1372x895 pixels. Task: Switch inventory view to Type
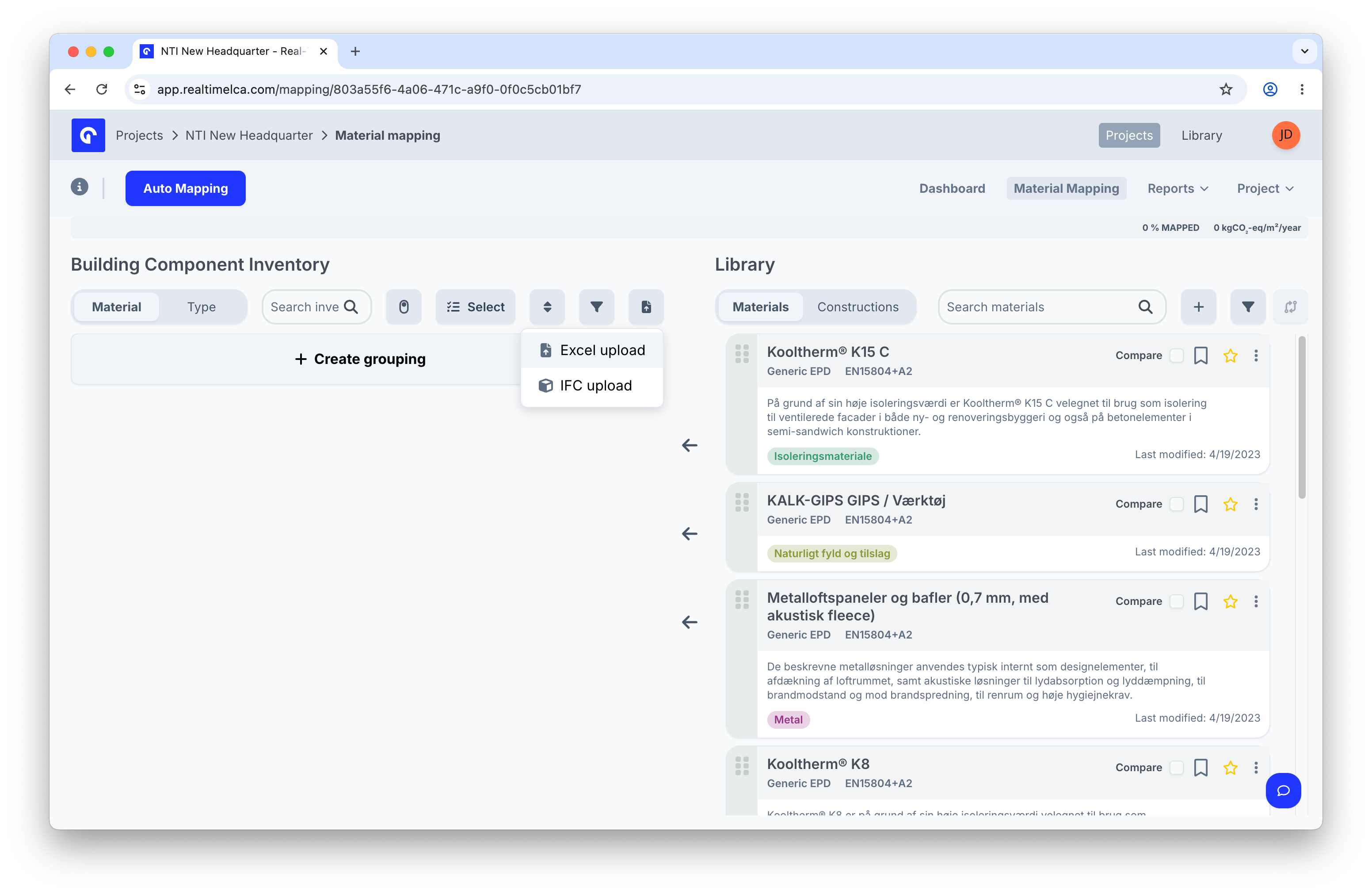pos(201,307)
